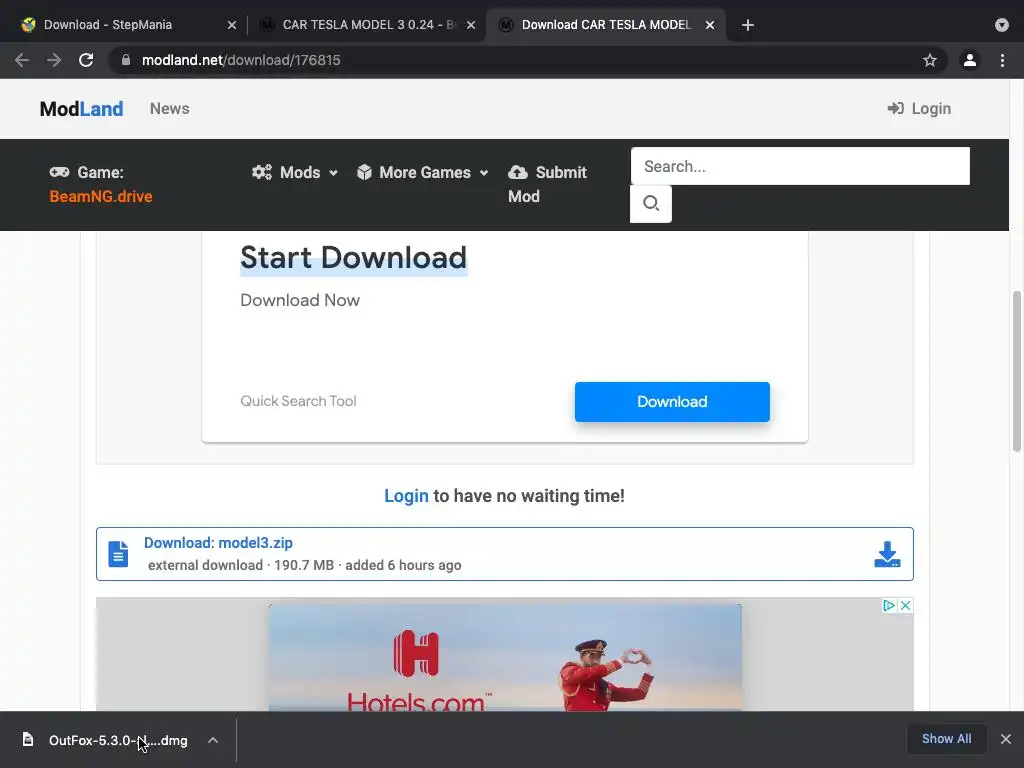Click the Quick Search Tool text
The width and height of the screenshot is (1024, 768).
click(298, 401)
